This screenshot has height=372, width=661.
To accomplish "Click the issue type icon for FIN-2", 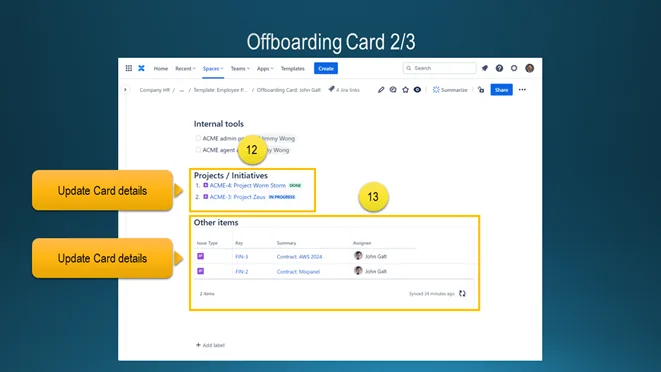I will click(201, 271).
